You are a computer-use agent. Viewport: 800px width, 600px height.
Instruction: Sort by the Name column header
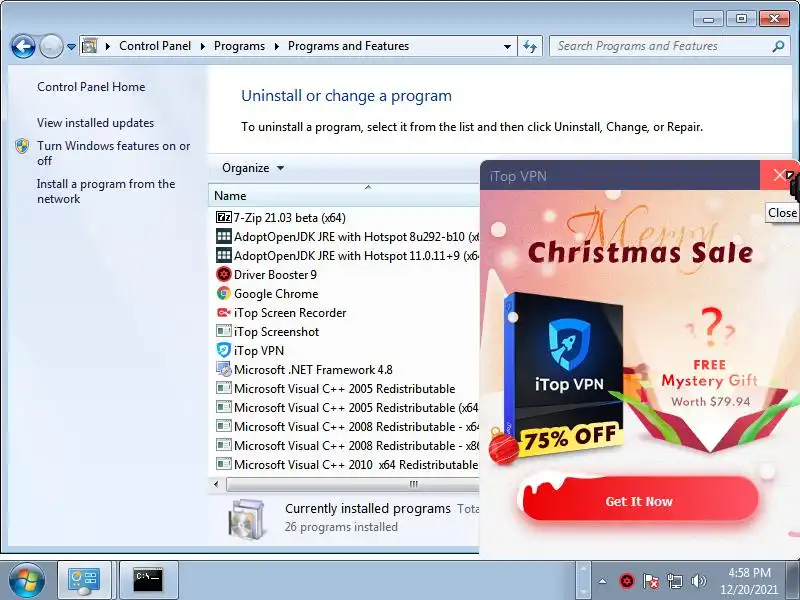tap(344, 195)
